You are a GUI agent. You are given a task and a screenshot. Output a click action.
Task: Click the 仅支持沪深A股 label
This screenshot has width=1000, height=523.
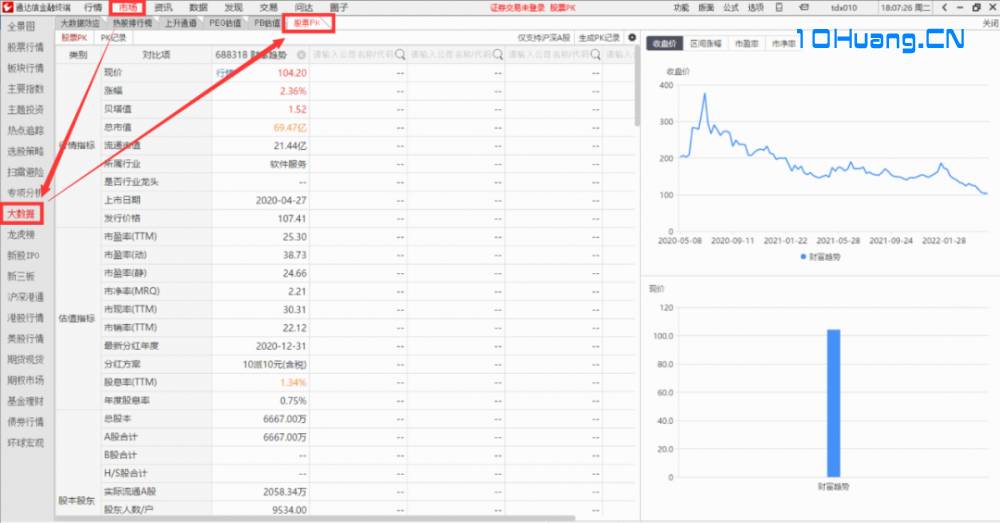tap(543, 38)
